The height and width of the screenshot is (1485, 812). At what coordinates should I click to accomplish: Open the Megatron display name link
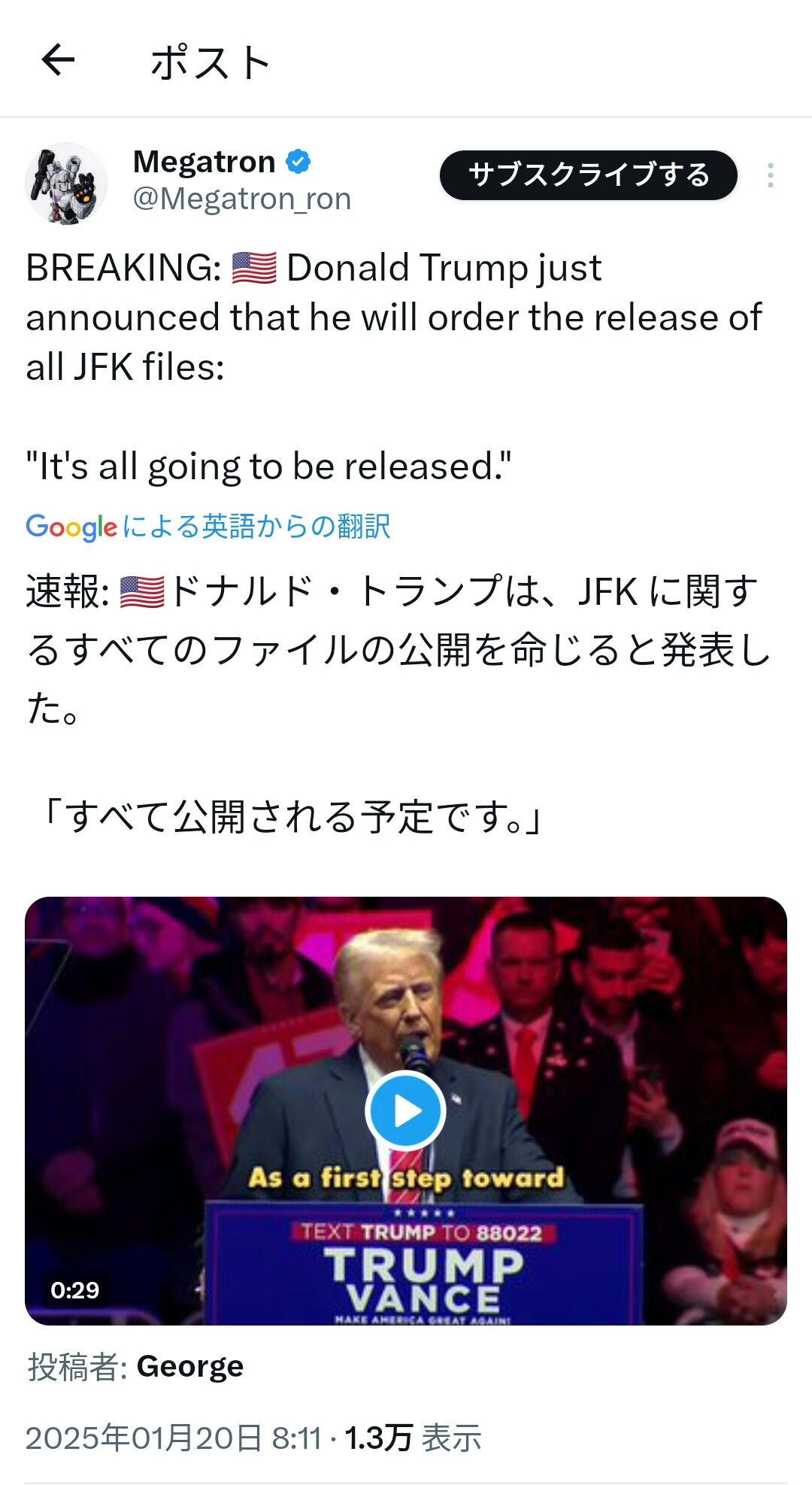point(205,162)
